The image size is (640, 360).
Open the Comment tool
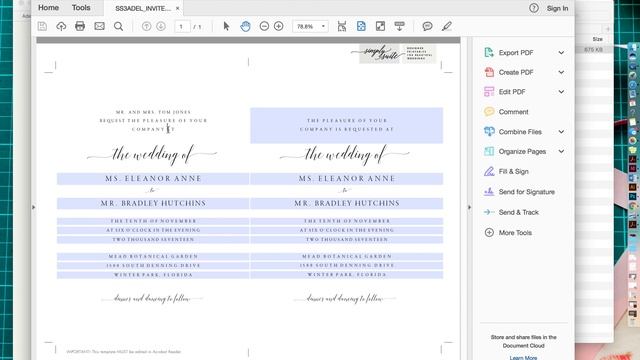[513, 112]
